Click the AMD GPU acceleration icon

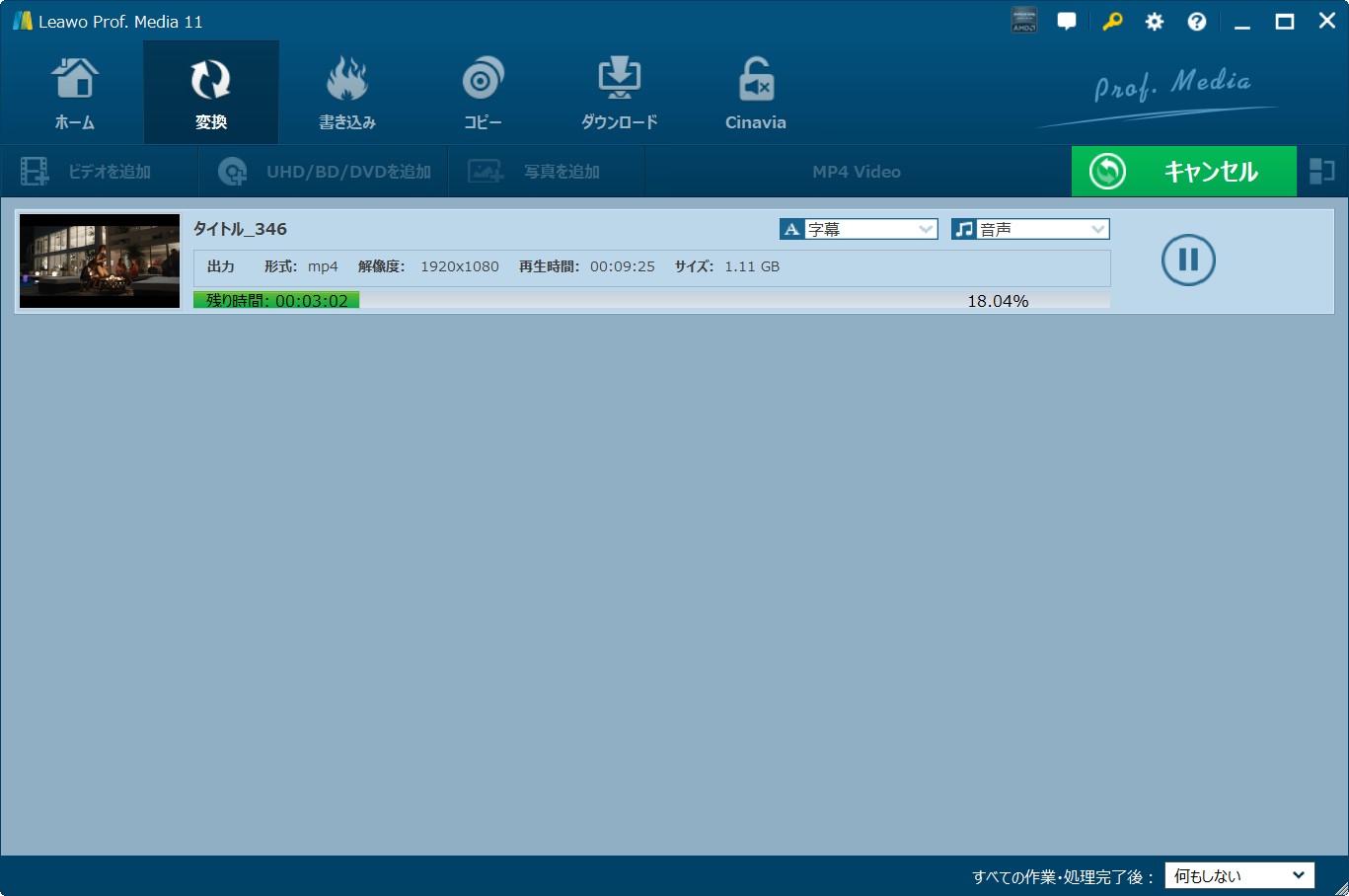click(x=1024, y=21)
